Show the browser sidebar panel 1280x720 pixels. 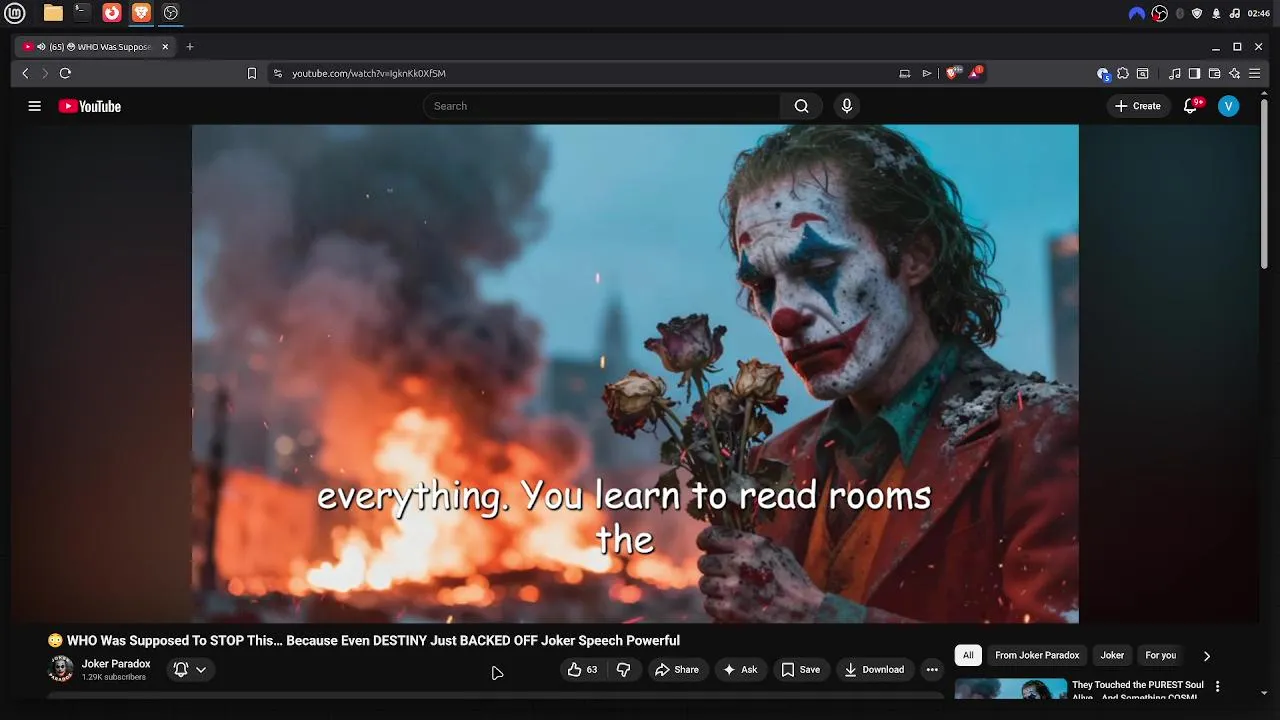point(1194,73)
